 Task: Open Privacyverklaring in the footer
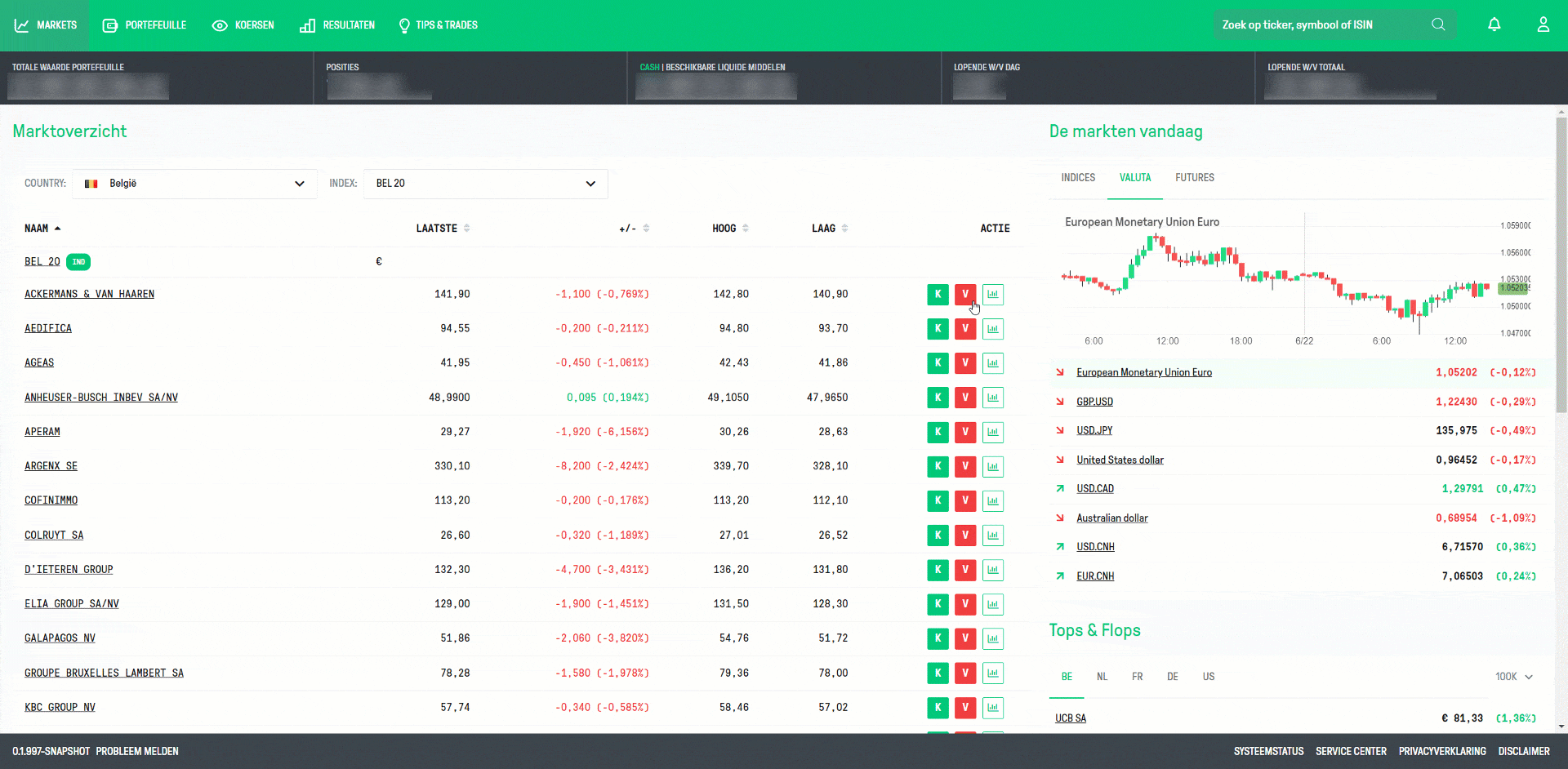coord(1442,752)
